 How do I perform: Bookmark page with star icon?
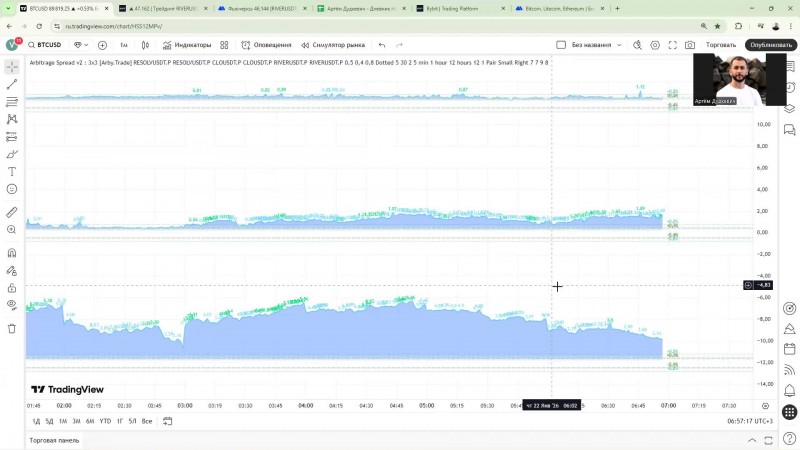tap(717, 26)
